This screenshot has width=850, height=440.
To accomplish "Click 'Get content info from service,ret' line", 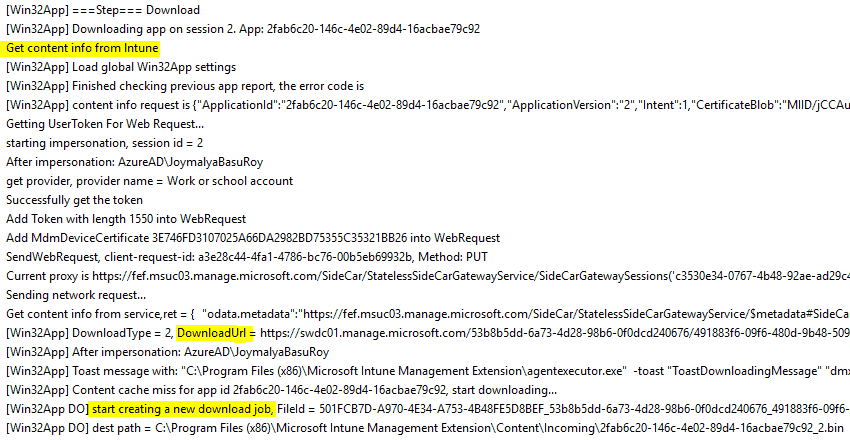I will (428, 314).
